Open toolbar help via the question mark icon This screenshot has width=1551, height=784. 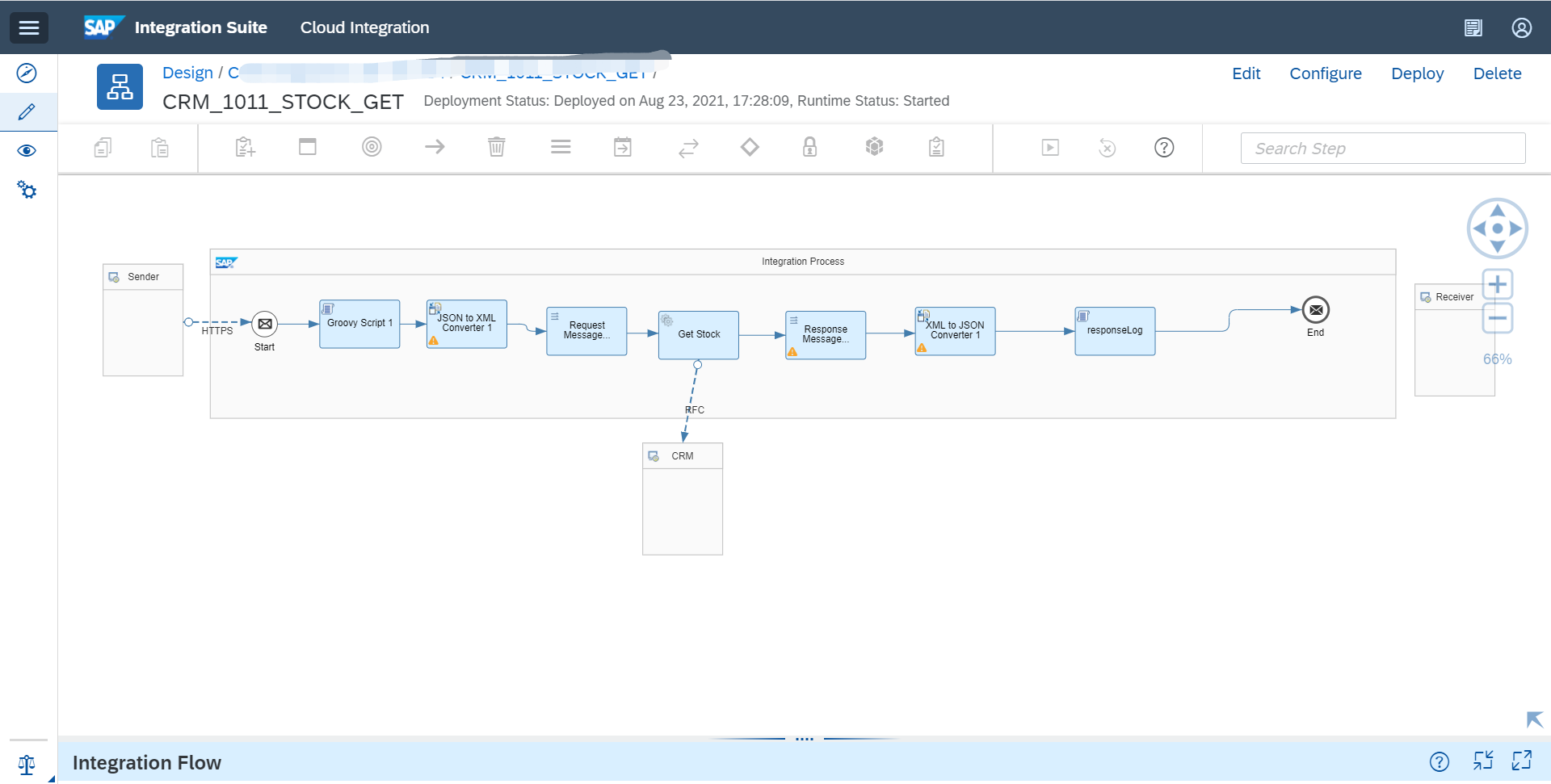(x=1164, y=148)
